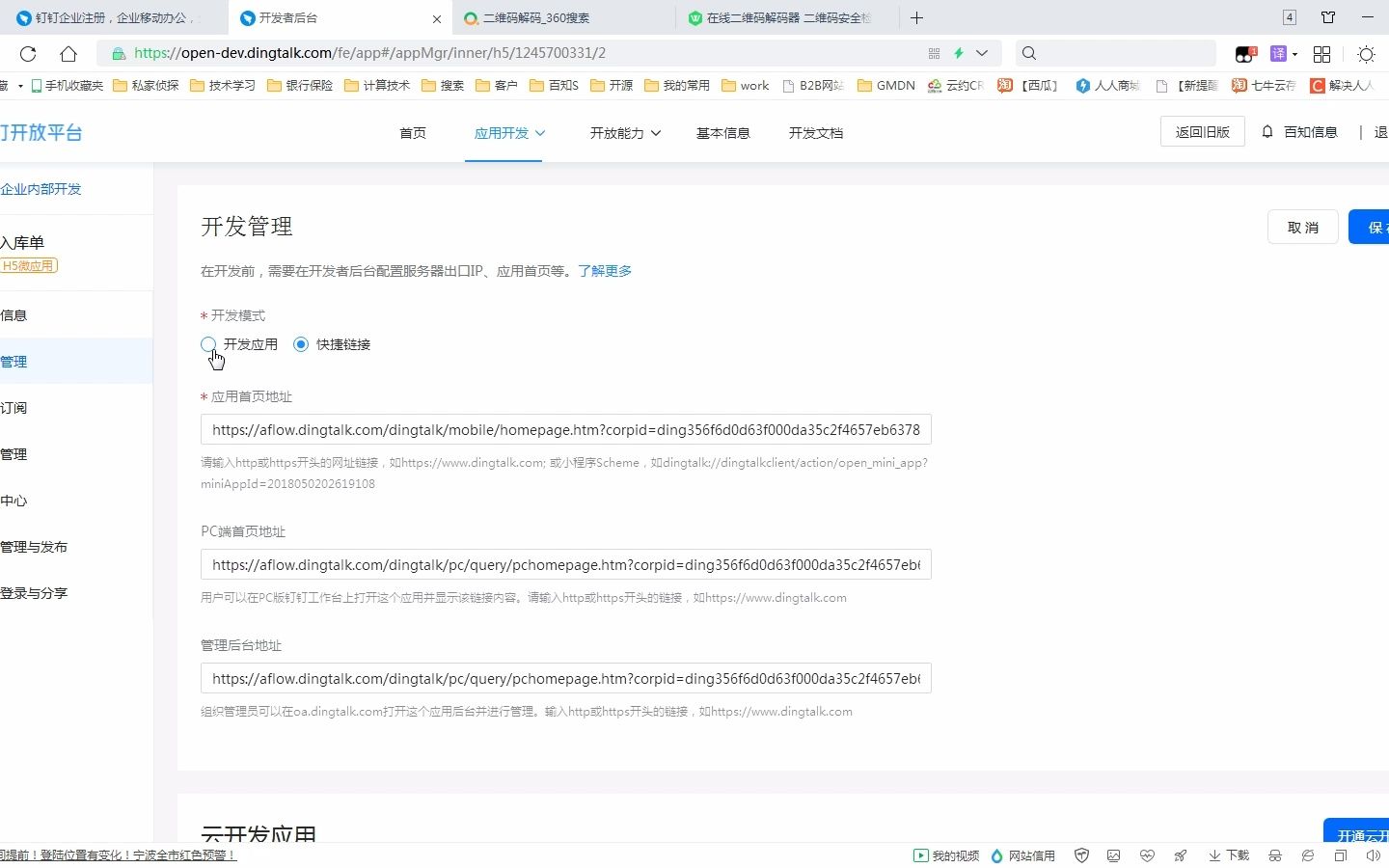
Task: Open the translation icon dropdown arrow
Action: (1294, 54)
